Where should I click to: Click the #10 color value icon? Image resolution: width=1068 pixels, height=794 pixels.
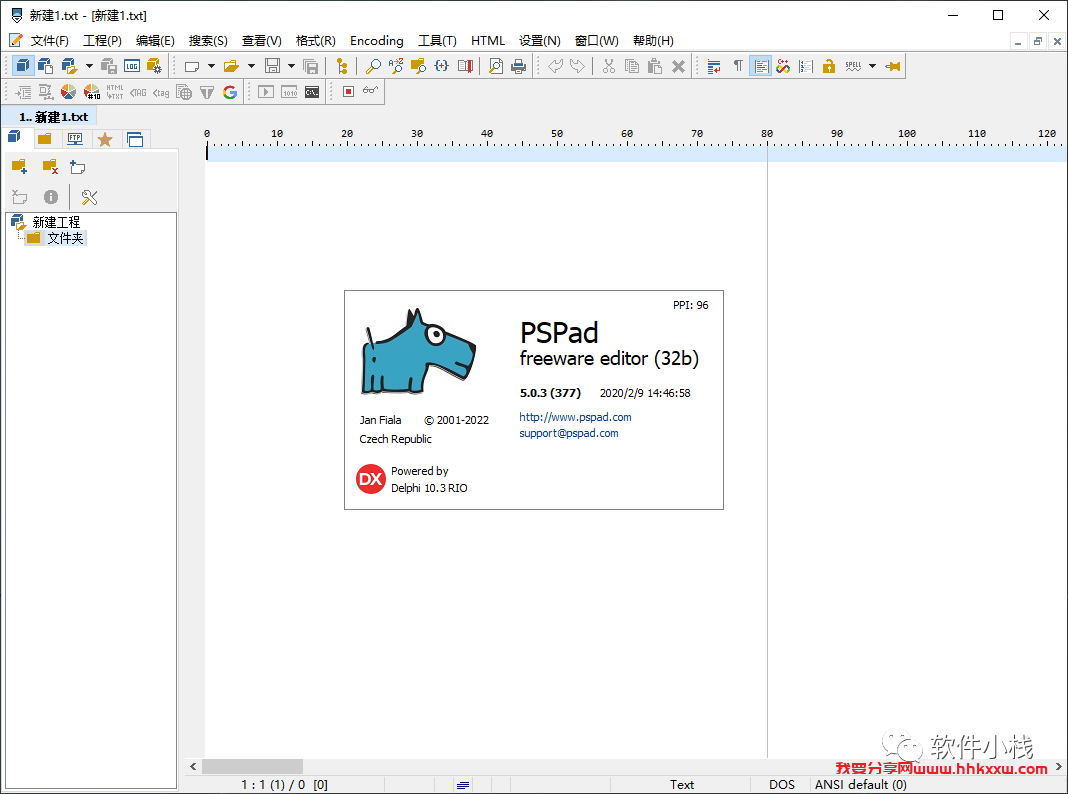(92, 92)
